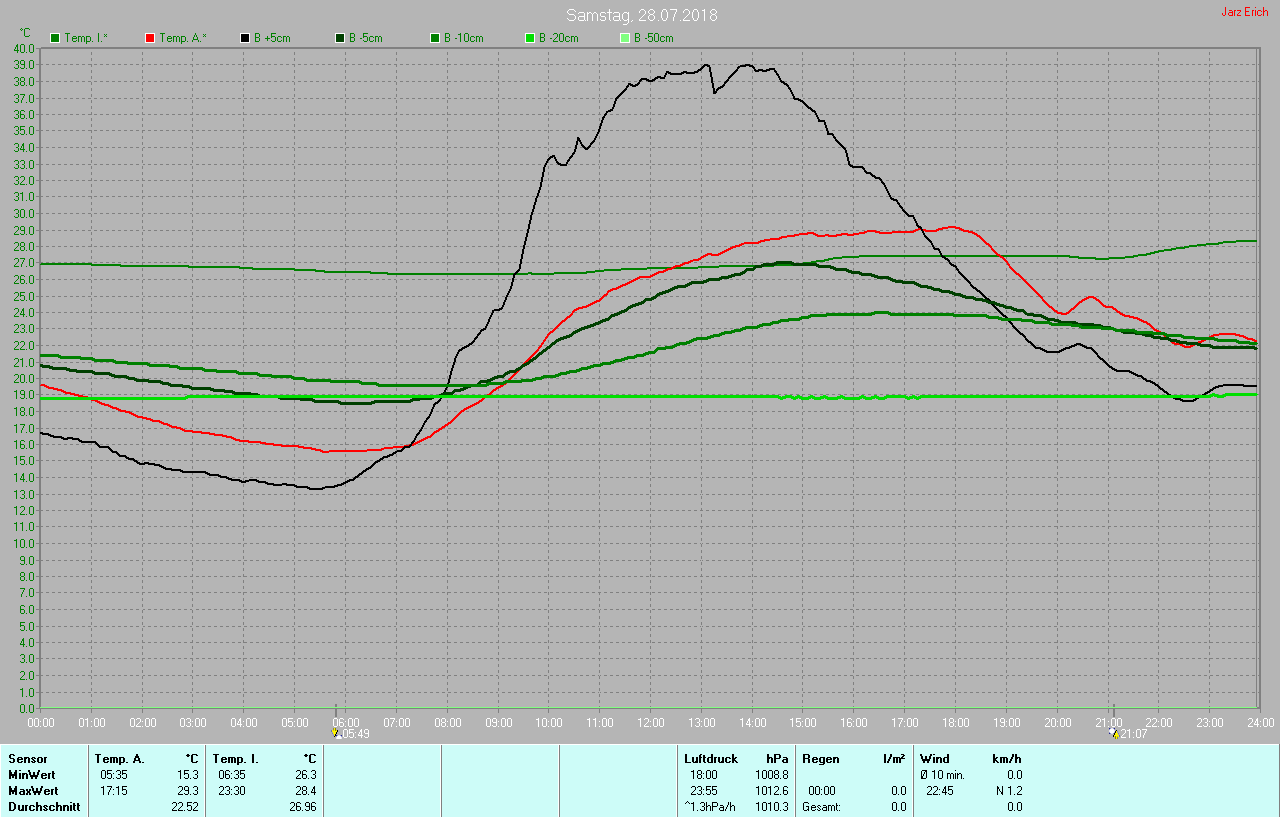Viewport: 1280px width, 817px height.
Task: Click the Durchschnitt row label
Action: [44, 807]
